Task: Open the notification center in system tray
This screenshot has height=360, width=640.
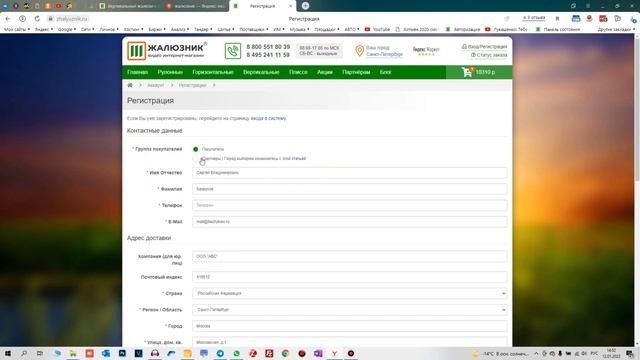Action: [x=630, y=353]
